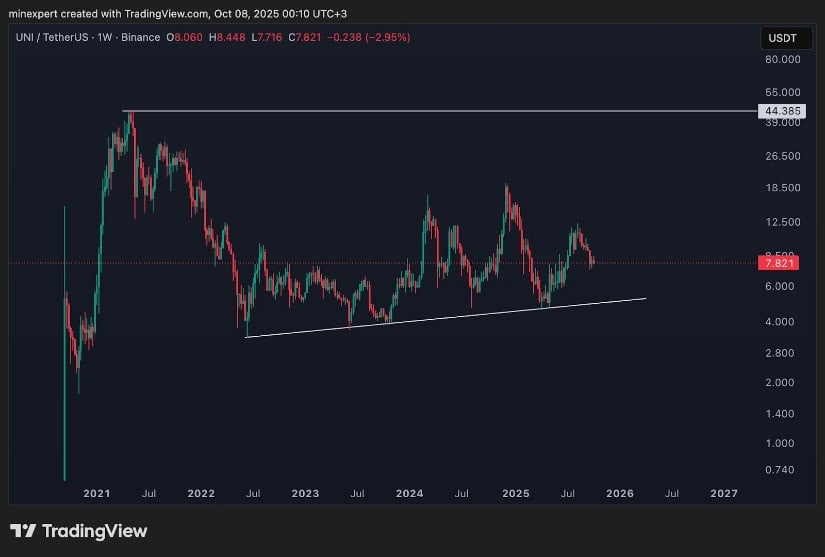
Task: Select the 44.385 horizontal line price label
Action: coord(781,111)
